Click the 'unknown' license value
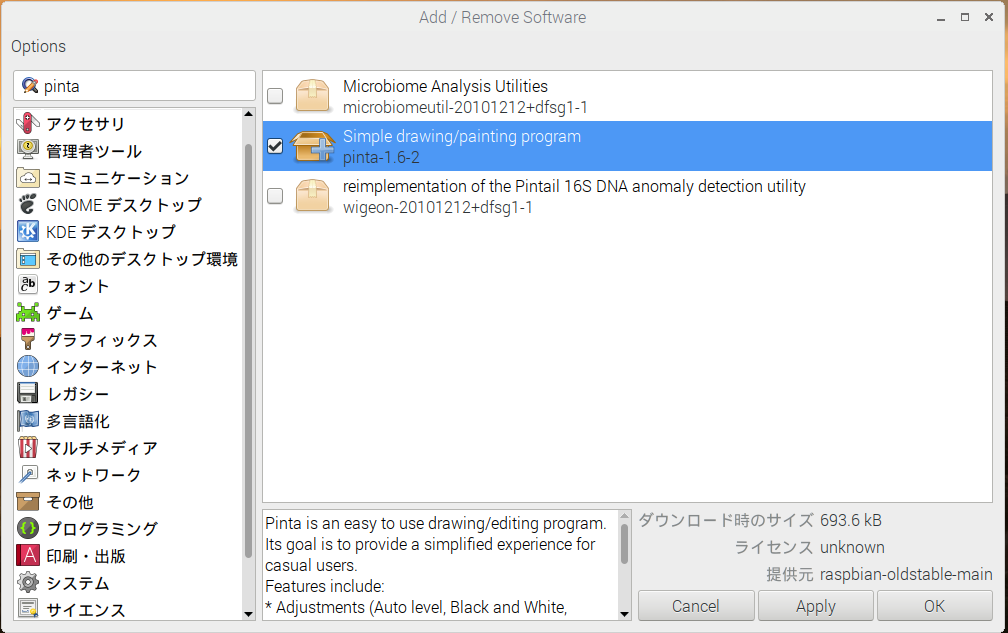Screen dimensions: 1008x633 coord(852,548)
